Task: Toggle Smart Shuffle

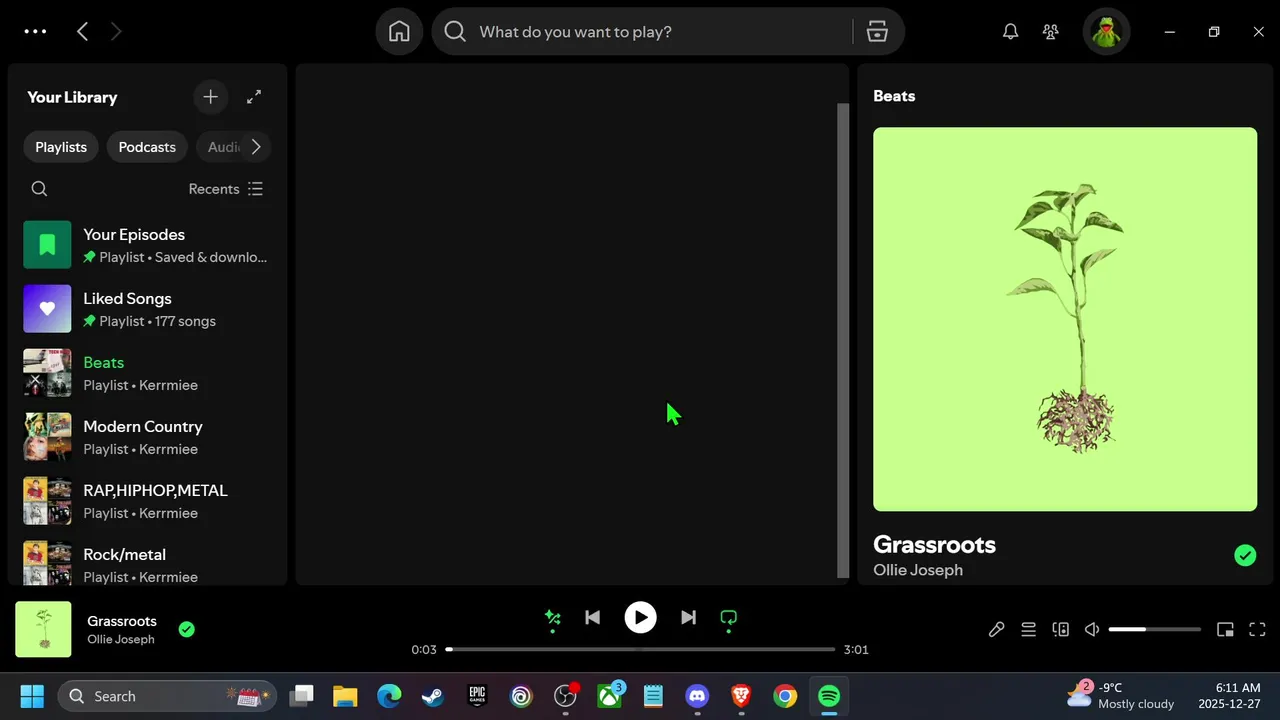Action: click(x=552, y=618)
